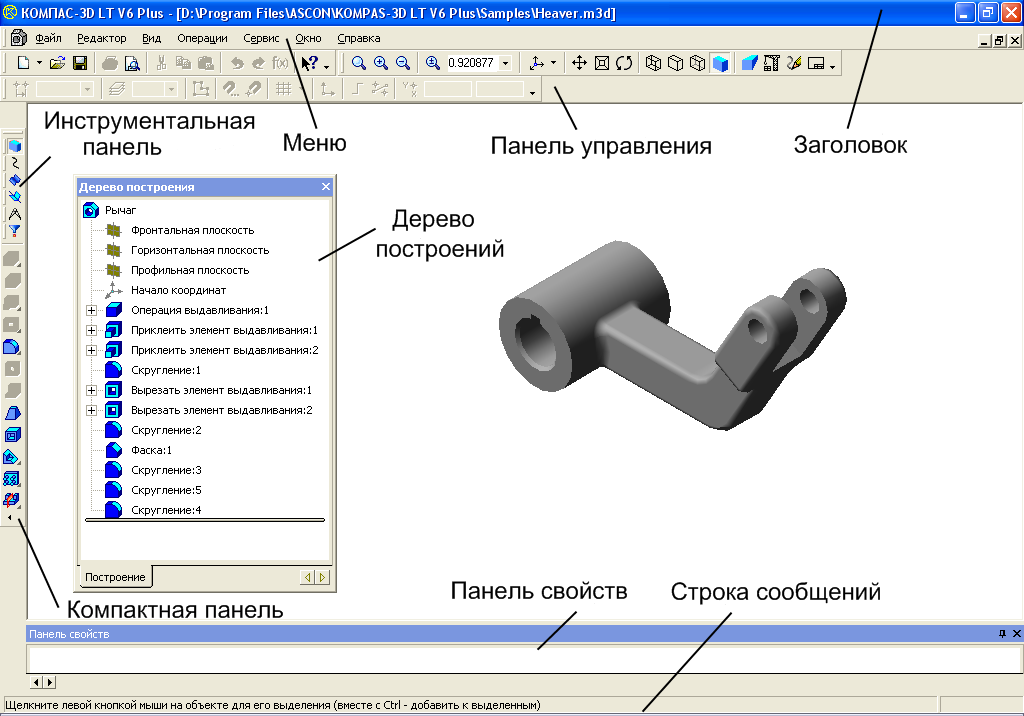Open the Сервис menu
This screenshot has height=716, width=1024.
point(261,39)
